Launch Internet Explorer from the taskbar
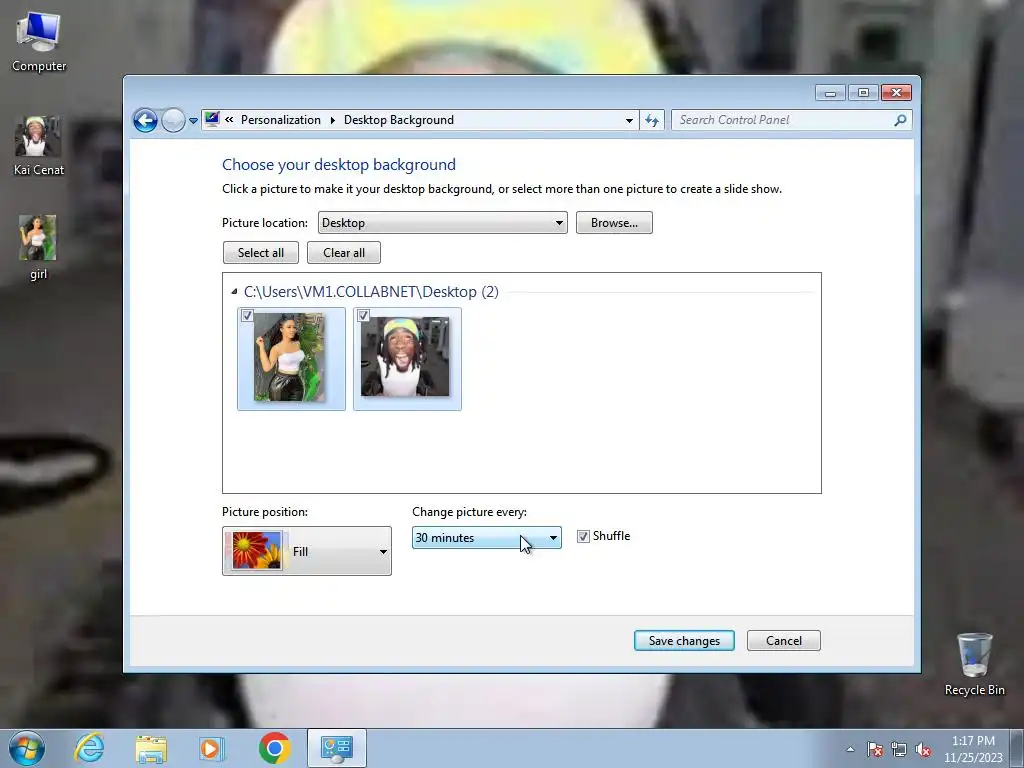1024x768 pixels. pyautogui.click(x=89, y=748)
